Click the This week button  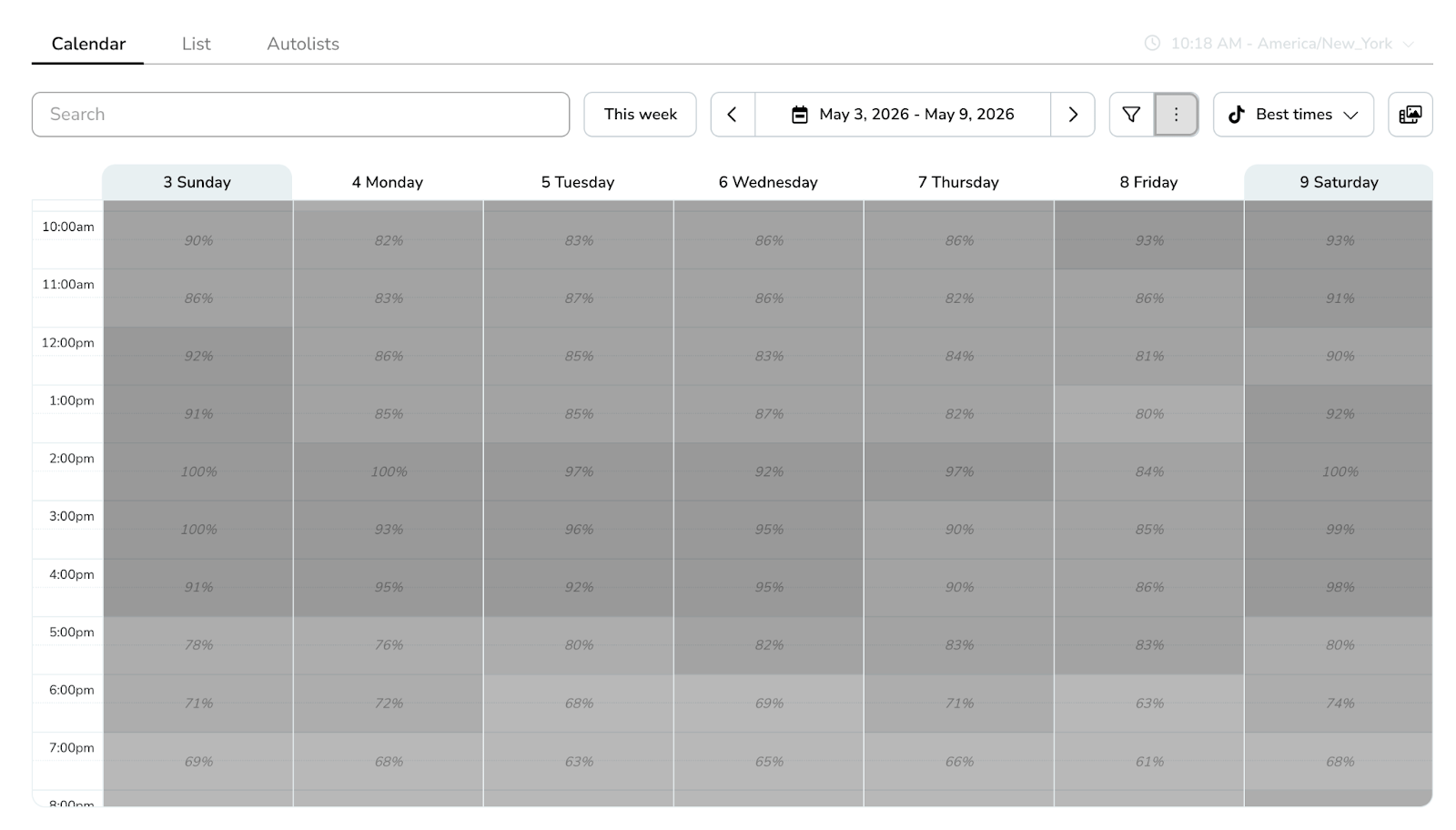[x=640, y=115]
